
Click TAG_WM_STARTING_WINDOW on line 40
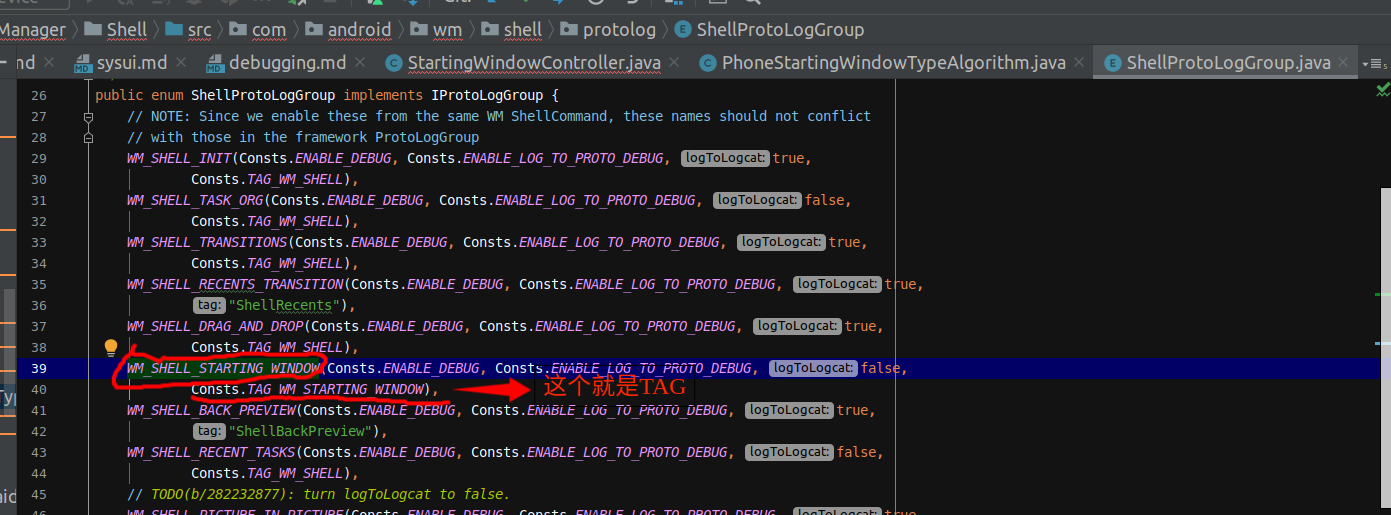pyautogui.click(x=335, y=389)
